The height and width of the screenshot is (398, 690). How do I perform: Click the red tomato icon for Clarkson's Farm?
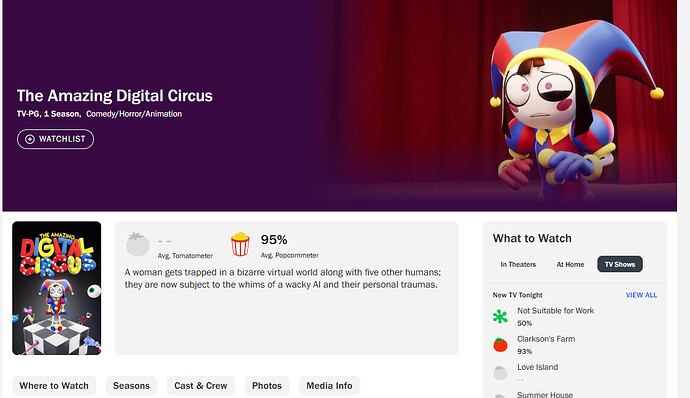(500, 344)
